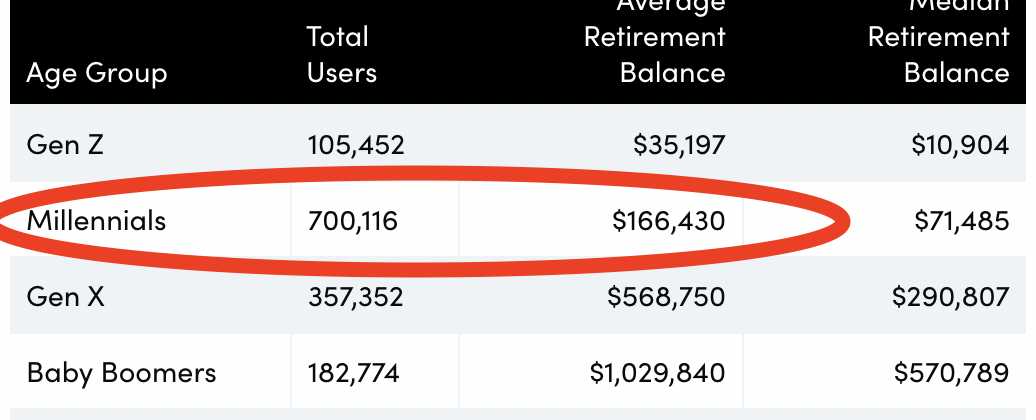Select the 182,774 total users cell

click(x=354, y=374)
